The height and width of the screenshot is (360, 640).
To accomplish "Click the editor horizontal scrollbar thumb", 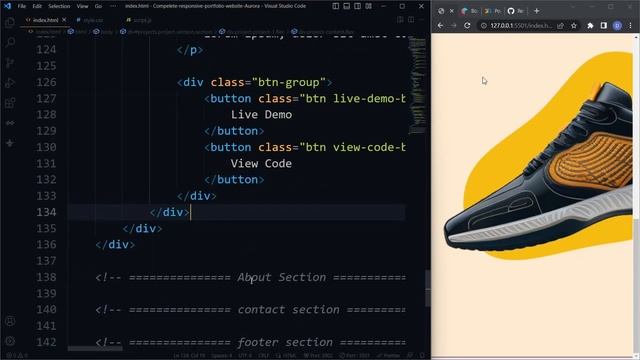I will [95, 349].
